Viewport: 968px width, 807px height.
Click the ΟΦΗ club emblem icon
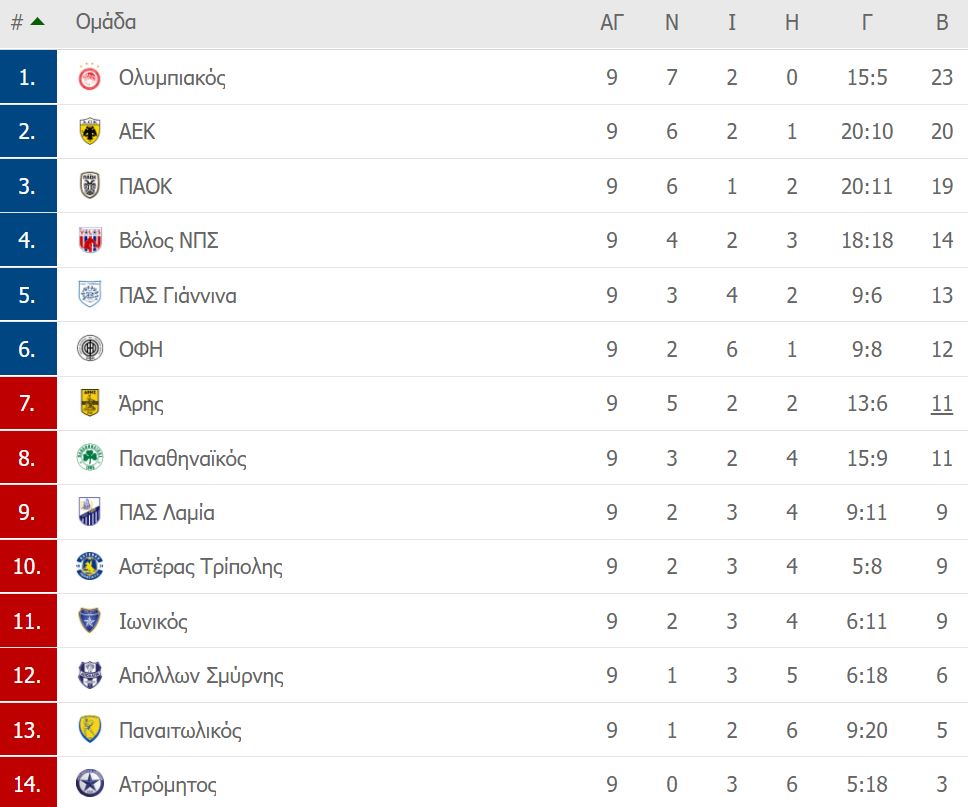point(90,349)
